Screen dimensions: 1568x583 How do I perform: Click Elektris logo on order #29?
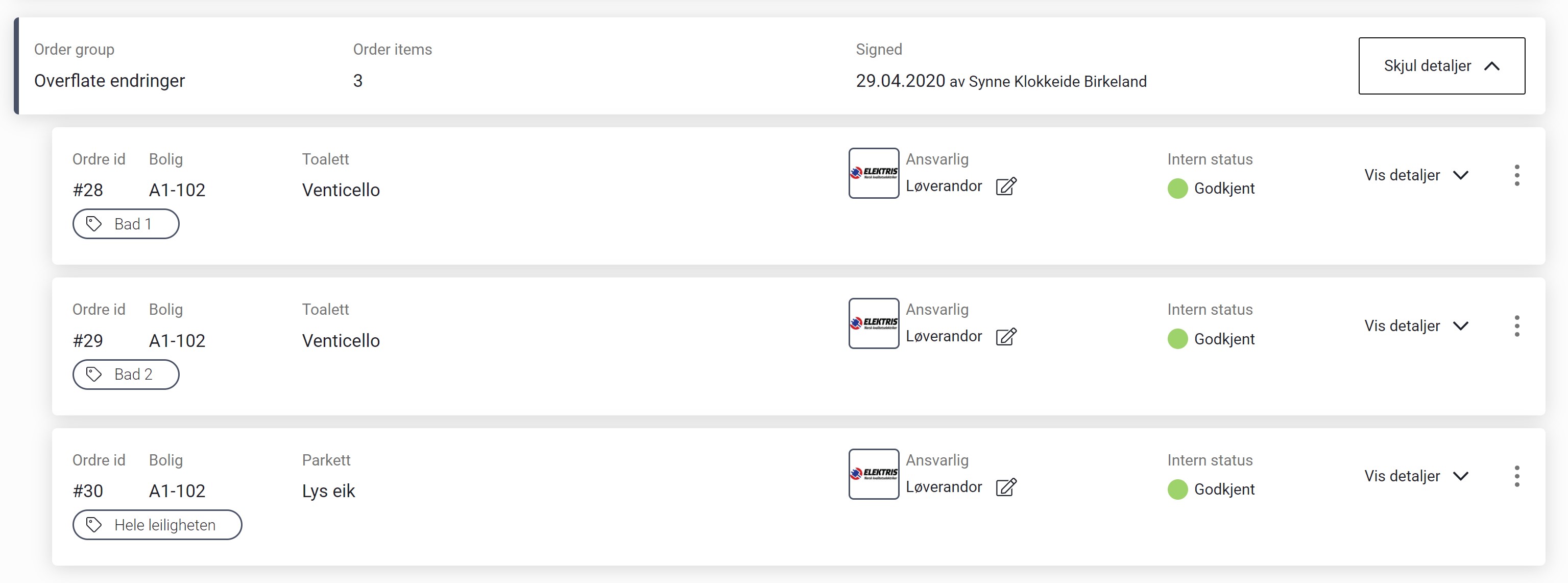[x=874, y=323]
